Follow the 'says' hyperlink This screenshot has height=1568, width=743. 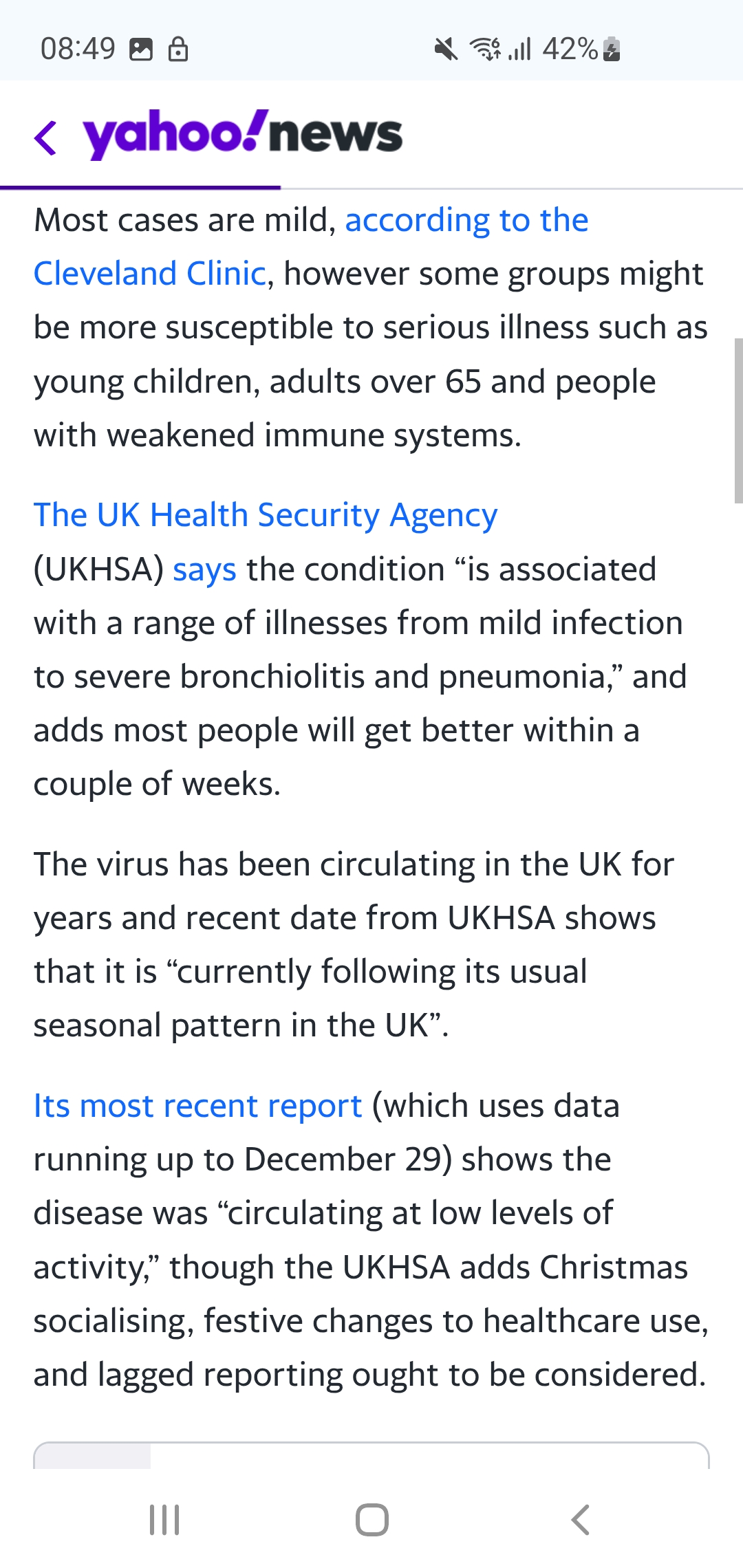point(204,570)
